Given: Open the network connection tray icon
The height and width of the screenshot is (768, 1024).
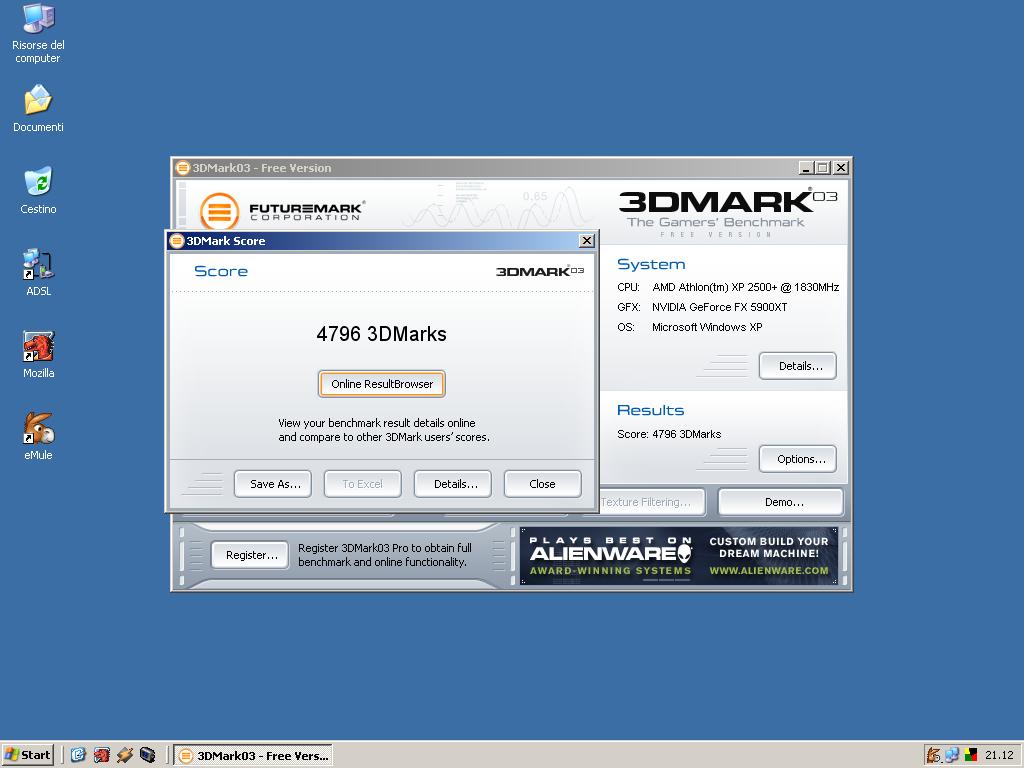Looking at the screenshot, I should tap(952, 755).
